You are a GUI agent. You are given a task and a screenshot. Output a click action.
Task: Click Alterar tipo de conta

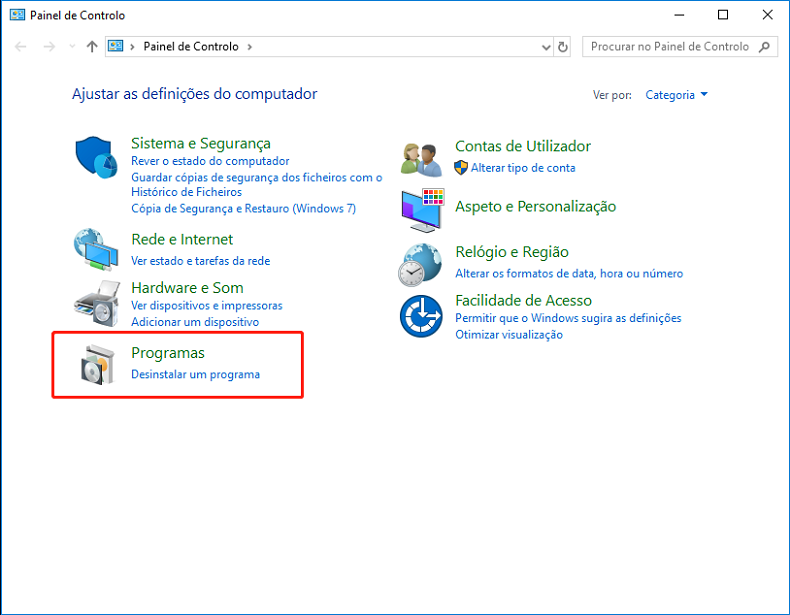(523, 168)
